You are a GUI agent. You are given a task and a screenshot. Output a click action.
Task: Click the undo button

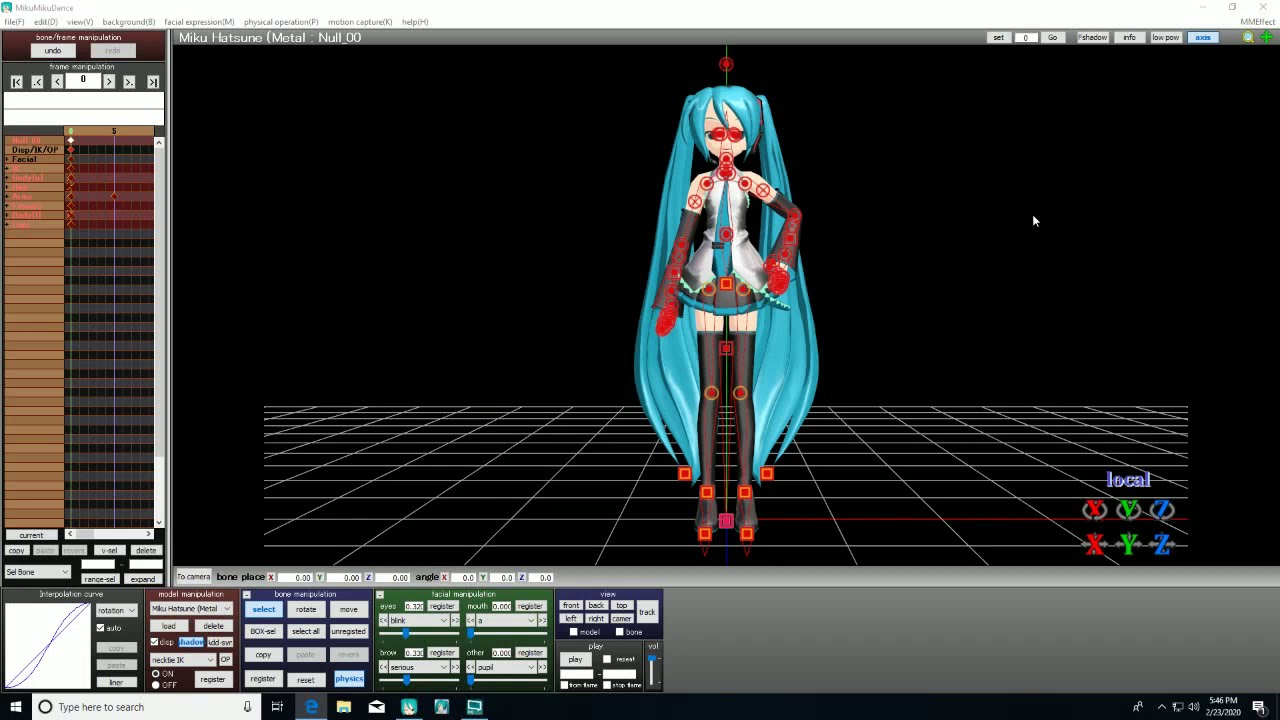(53, 51)
